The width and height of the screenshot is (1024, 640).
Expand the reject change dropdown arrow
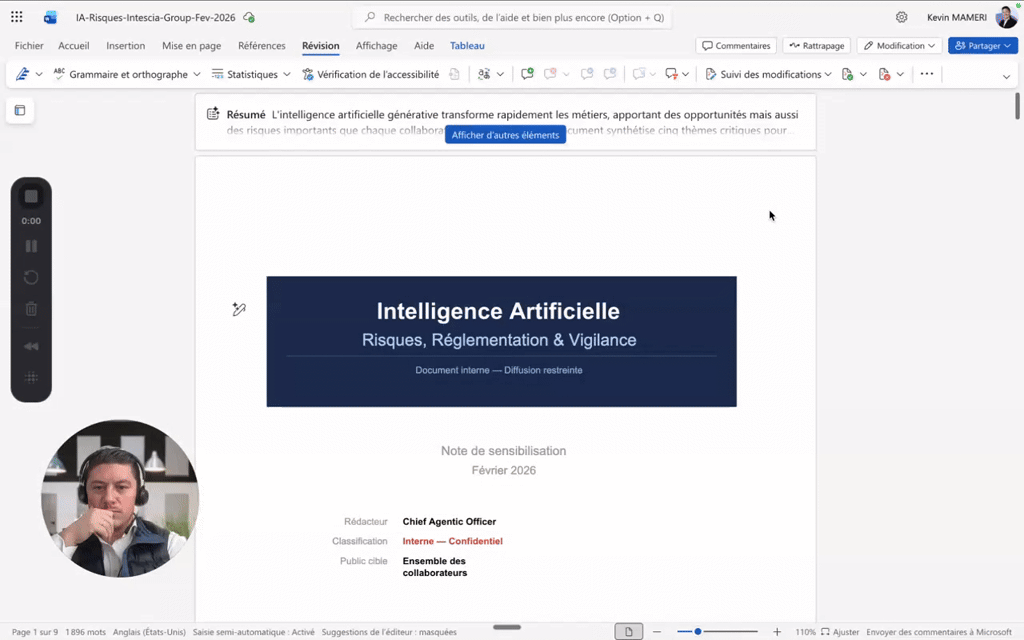tap(900, 74)
